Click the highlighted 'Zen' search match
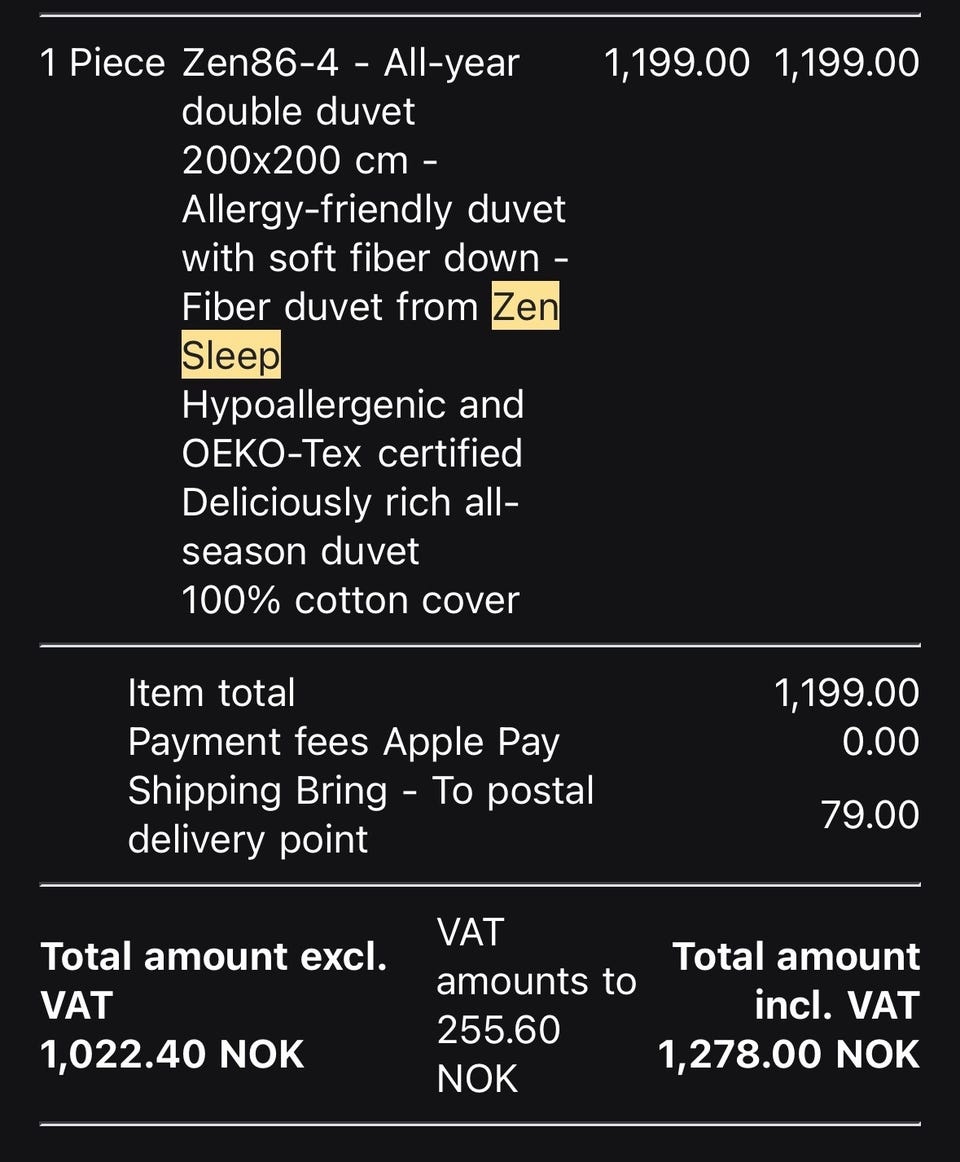The width and height of the screenshot is (960, 1162). [x=526, y=305]
